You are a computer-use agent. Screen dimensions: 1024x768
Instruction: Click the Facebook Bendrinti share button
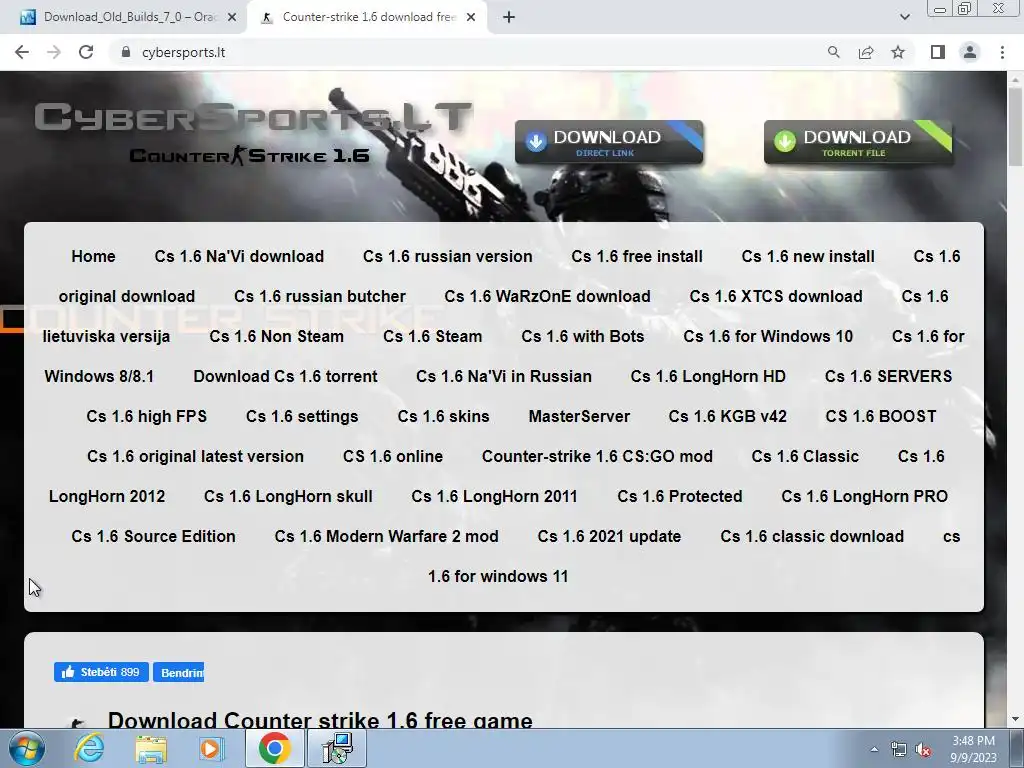point(178,672)
